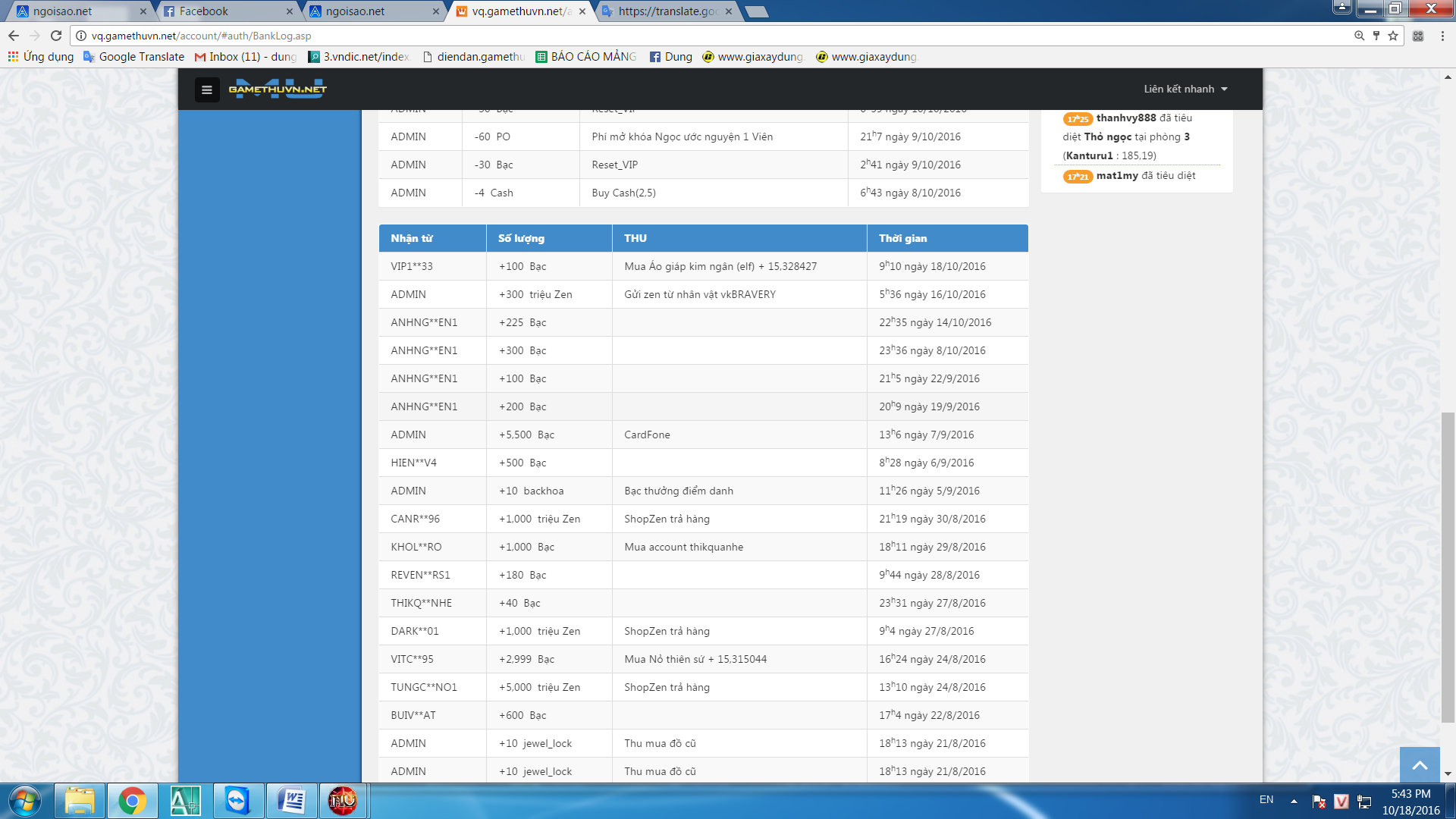The width and height of the screenshot is (1456, 819).
Task: Open the Google Translate bookmark
Action: tap(134, 57)
